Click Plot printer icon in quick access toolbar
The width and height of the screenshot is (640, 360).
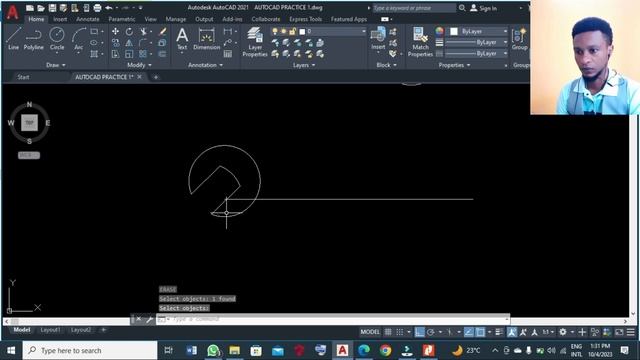[x=97, y=8]
